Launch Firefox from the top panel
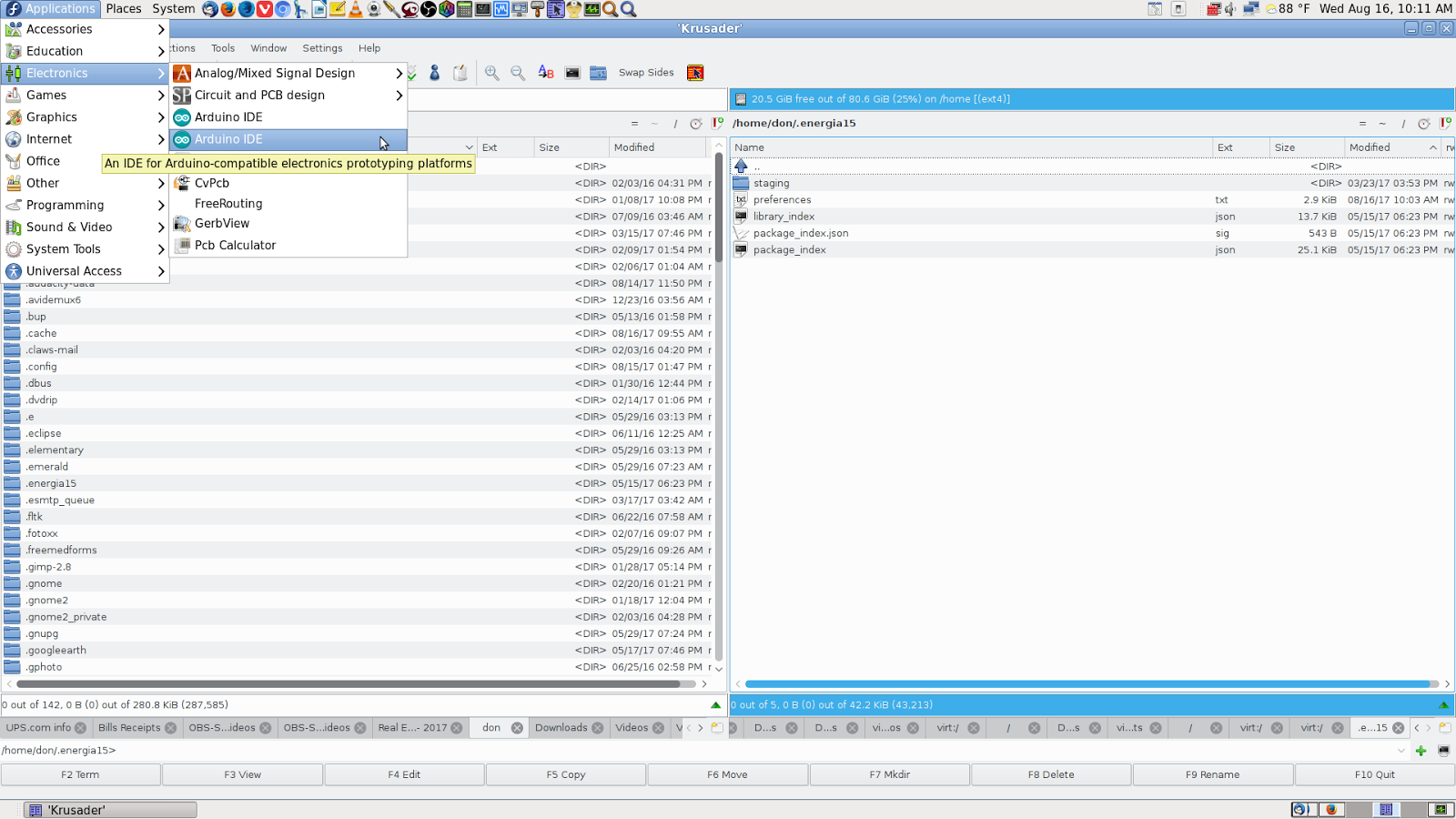 click(227, 9)
